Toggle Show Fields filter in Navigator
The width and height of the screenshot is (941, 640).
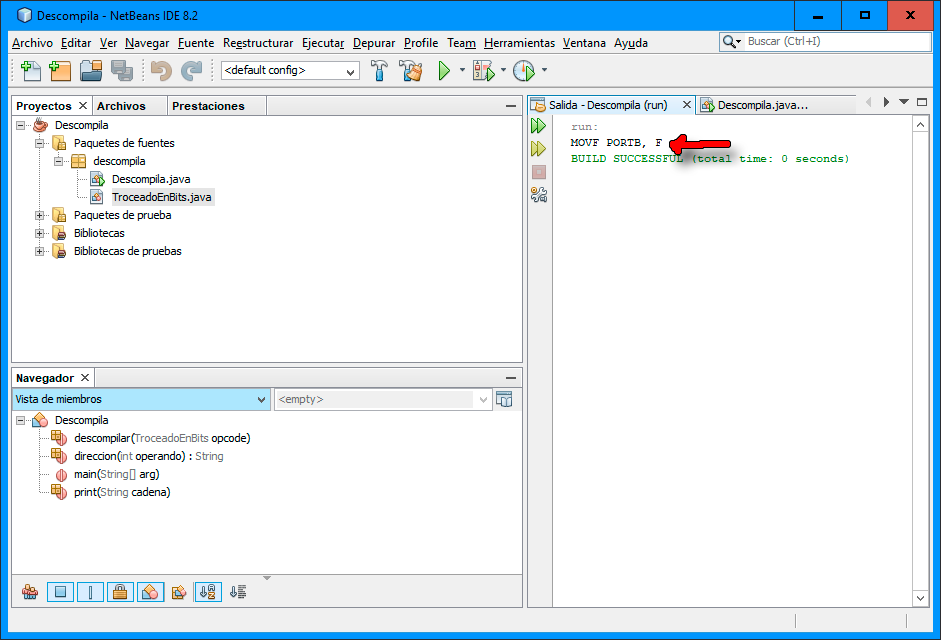pos(60,593)
